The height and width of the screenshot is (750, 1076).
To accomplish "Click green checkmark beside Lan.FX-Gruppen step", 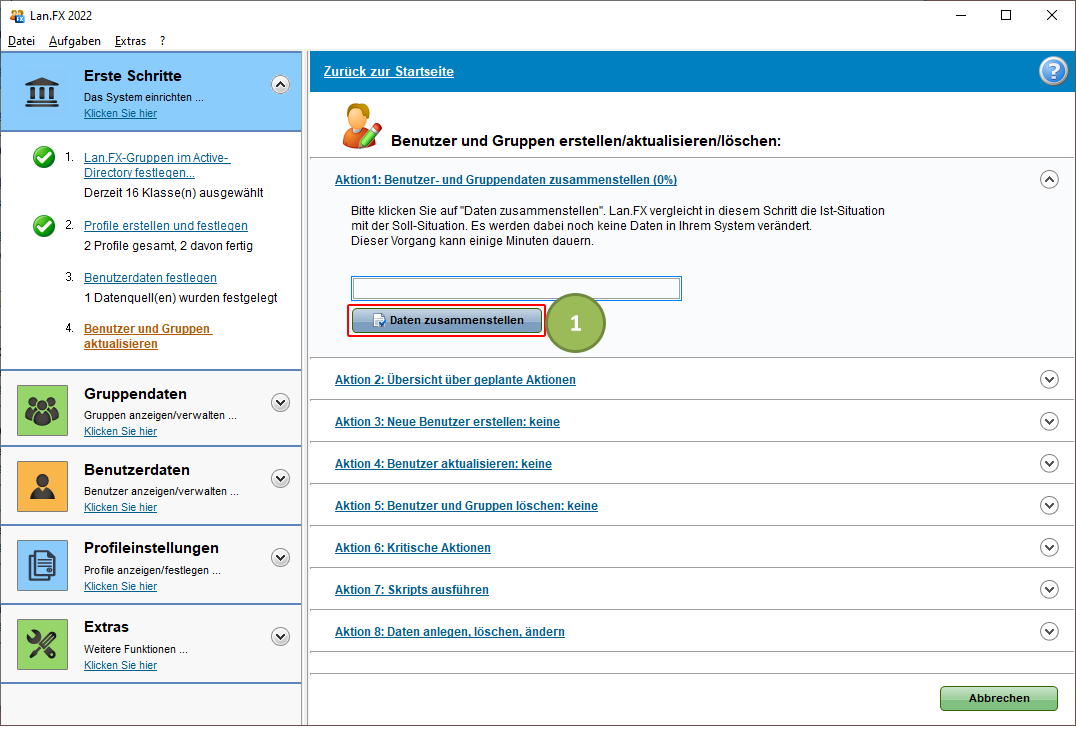I will point(44,157).
